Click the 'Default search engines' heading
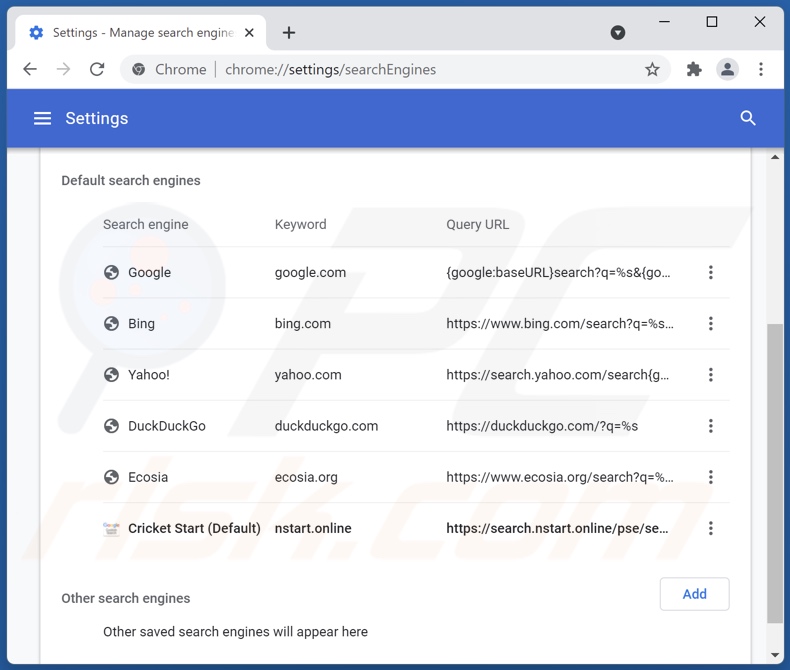The width and height of the screenshot is (790, 670). [x=131, y=180]
